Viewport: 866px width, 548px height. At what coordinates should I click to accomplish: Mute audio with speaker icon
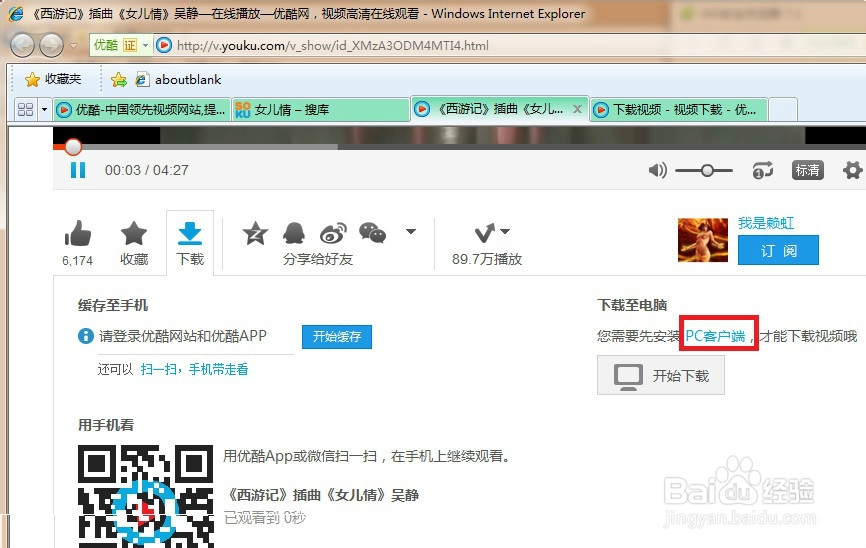657,170
